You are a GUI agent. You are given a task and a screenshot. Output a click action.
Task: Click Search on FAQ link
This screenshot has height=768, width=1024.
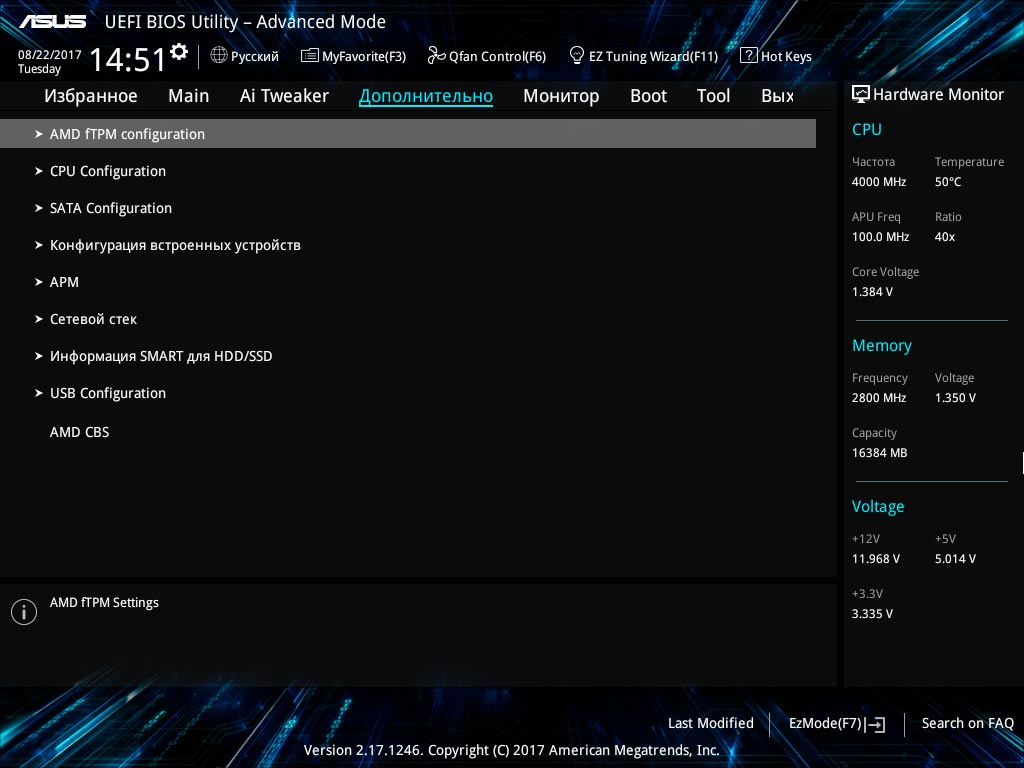coord(968,724)
